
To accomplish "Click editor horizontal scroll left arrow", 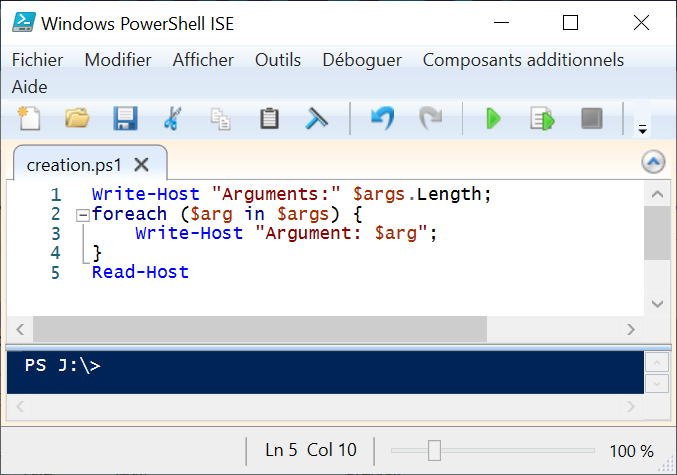I will (20, 329).
